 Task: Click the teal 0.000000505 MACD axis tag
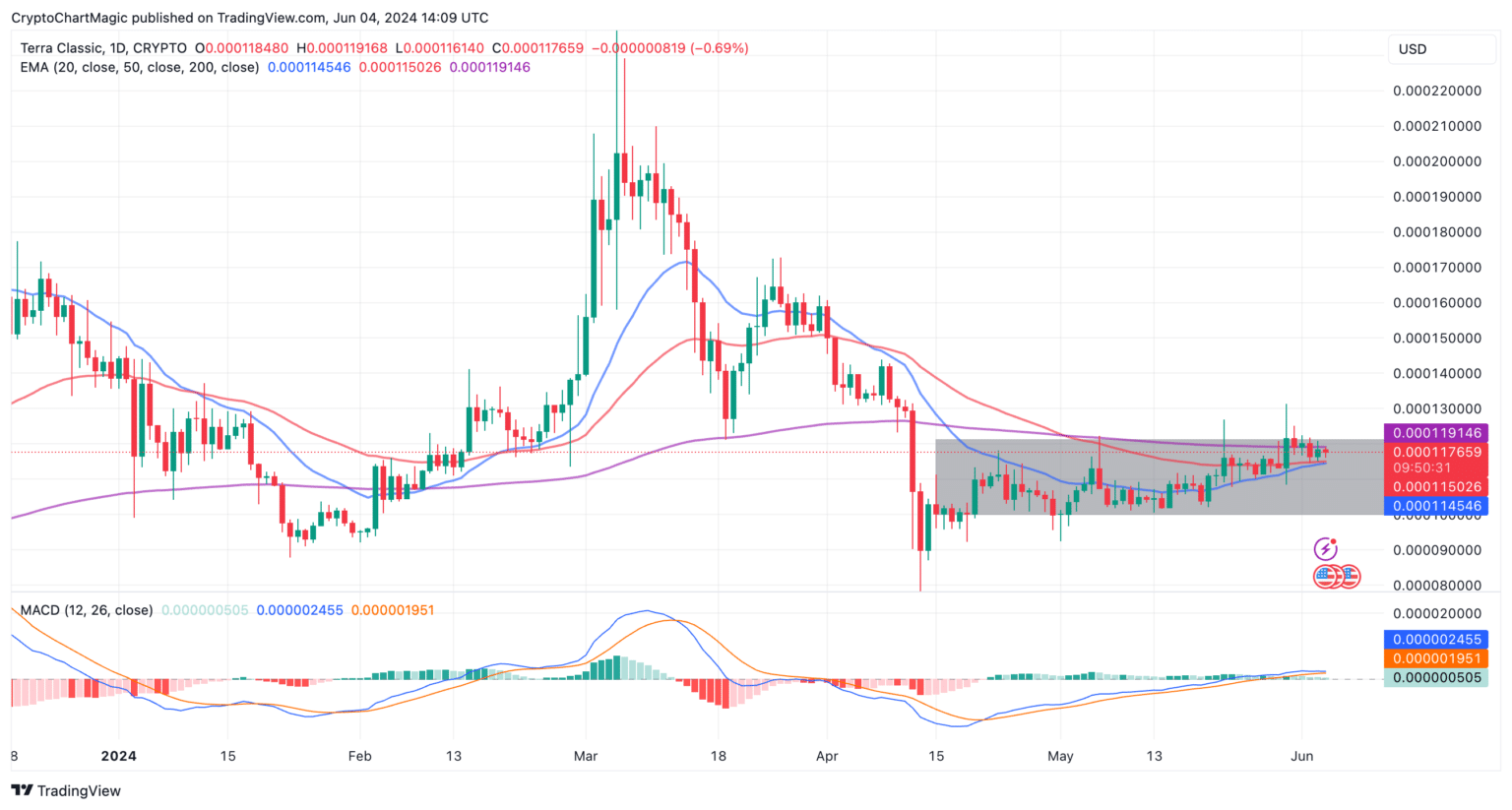click(x=1436, y=677)
